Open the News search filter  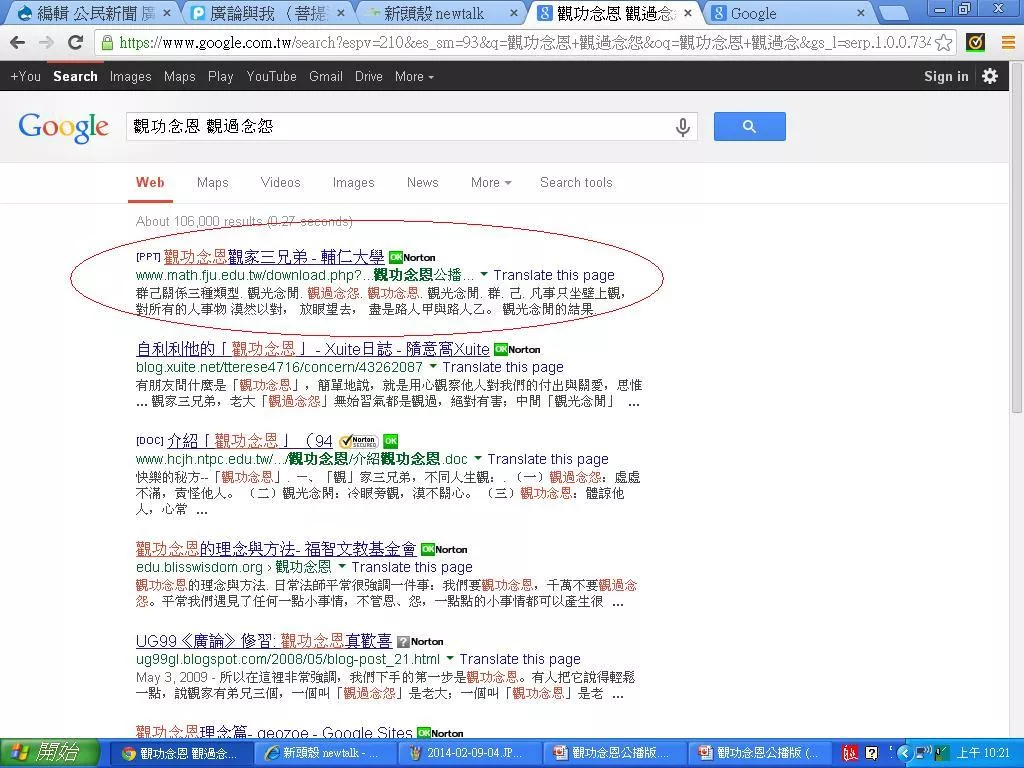423,183
